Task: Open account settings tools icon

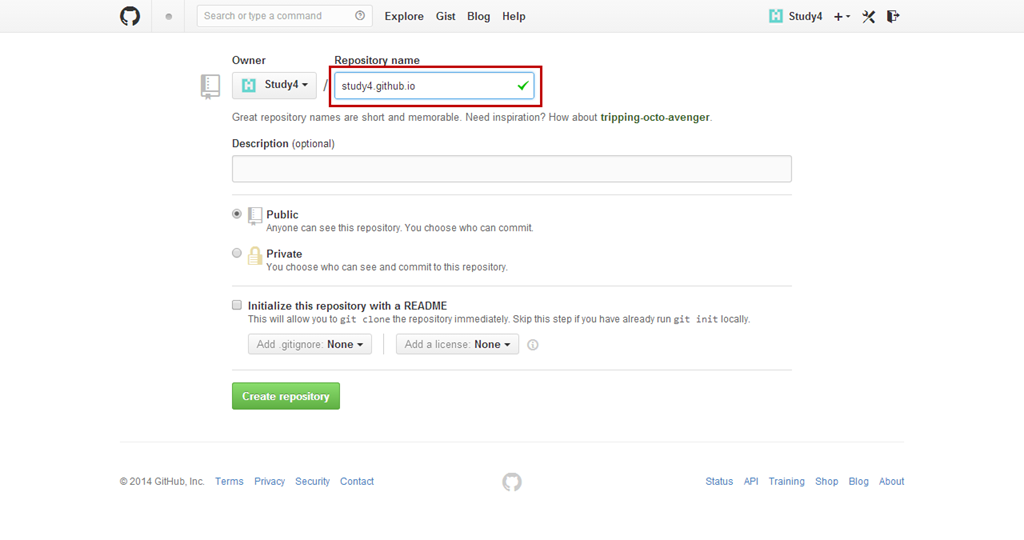Action: click(869, 16)
